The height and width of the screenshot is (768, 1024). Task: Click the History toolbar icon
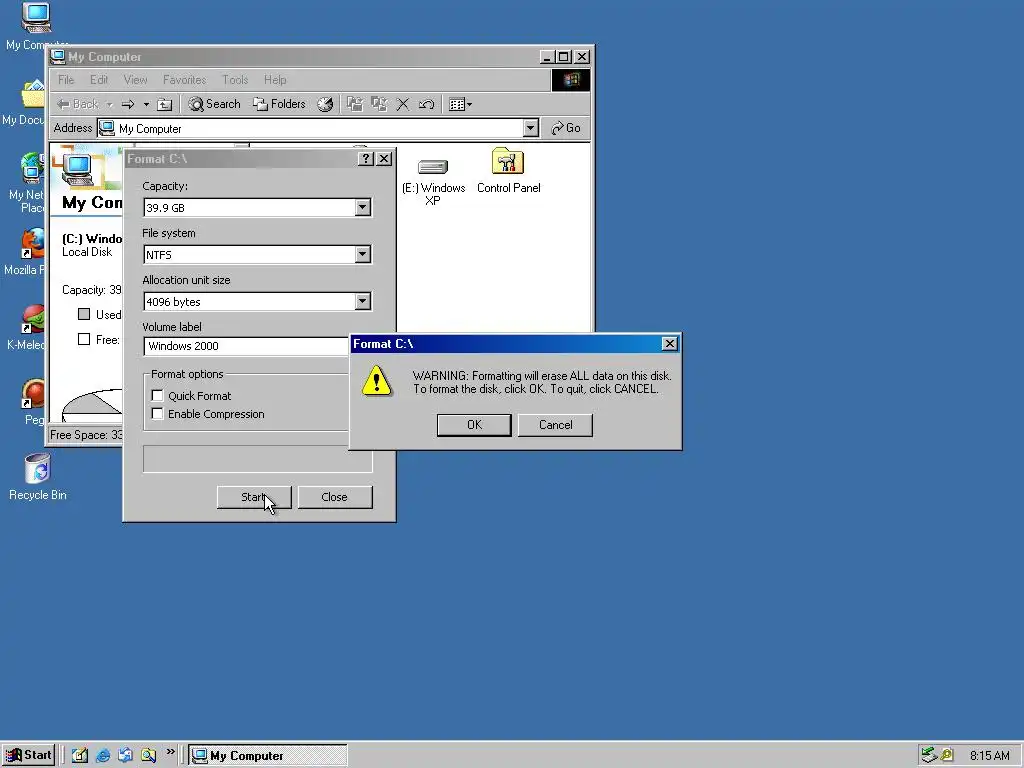(325, 104)
